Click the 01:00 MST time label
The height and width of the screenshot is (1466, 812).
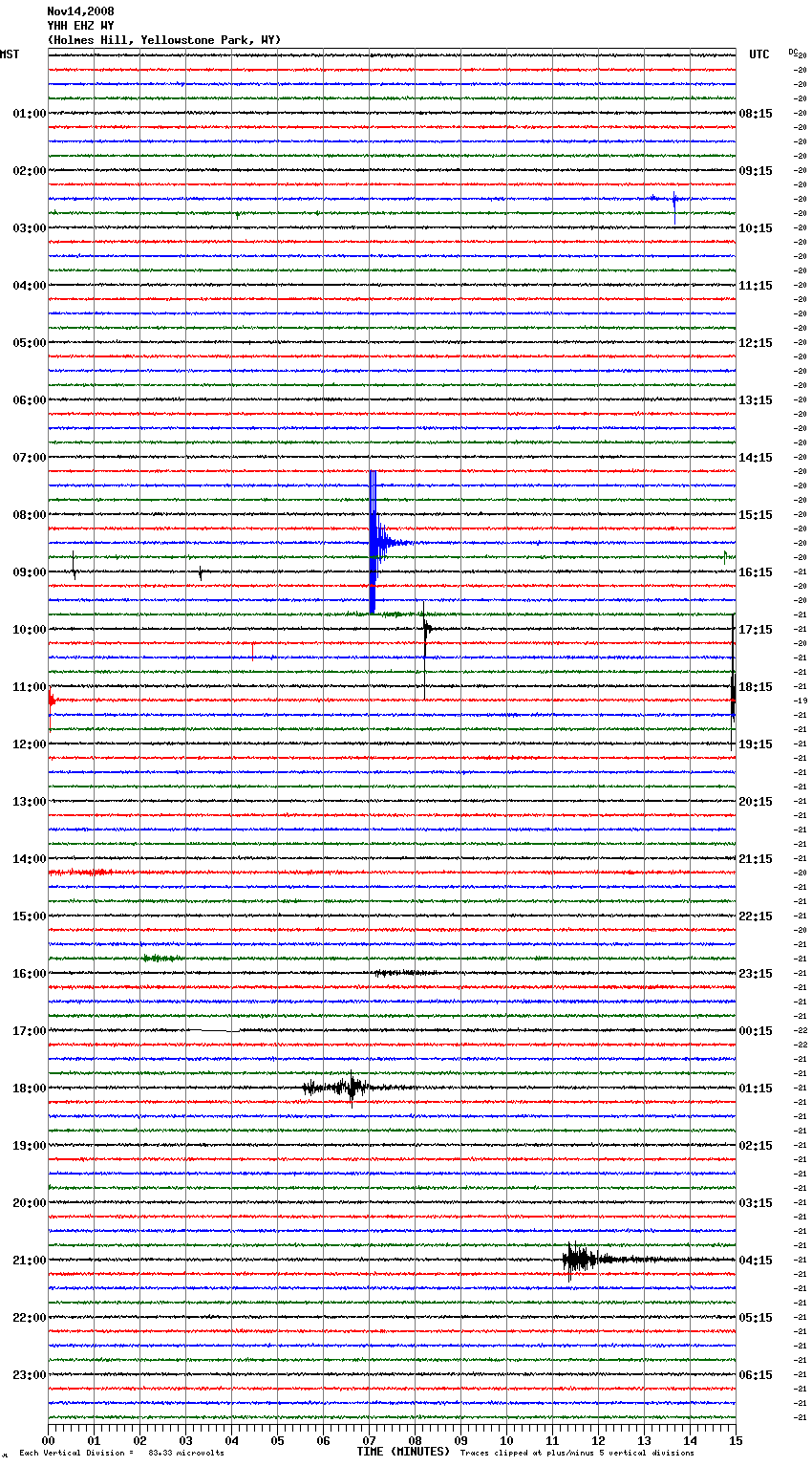click(x=30, y=114)
